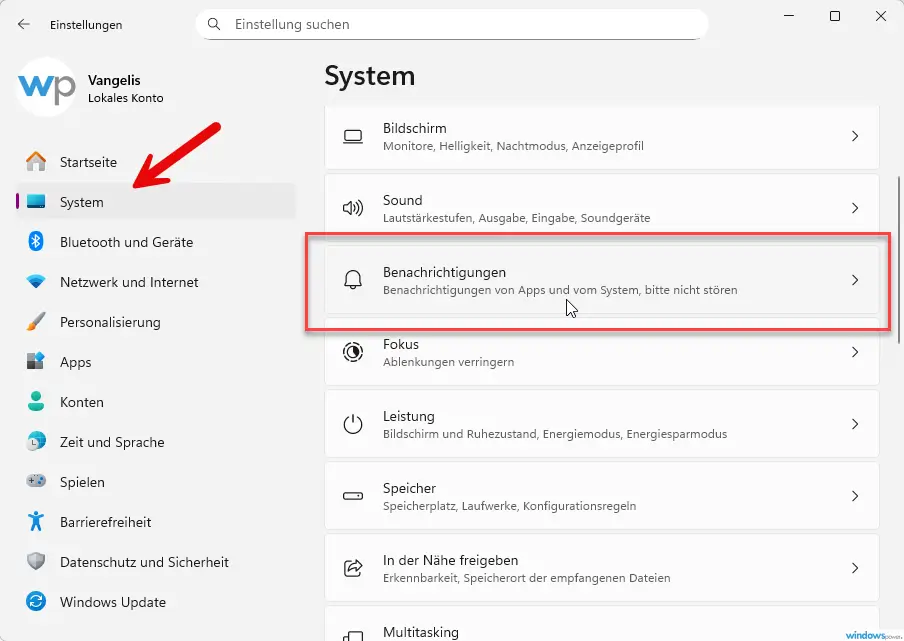The height and width of the screenshot is (641, 904).
Task: Click the Bluetooth icon in sidebar
Action: pyautogui.click(x=36, y=242)
